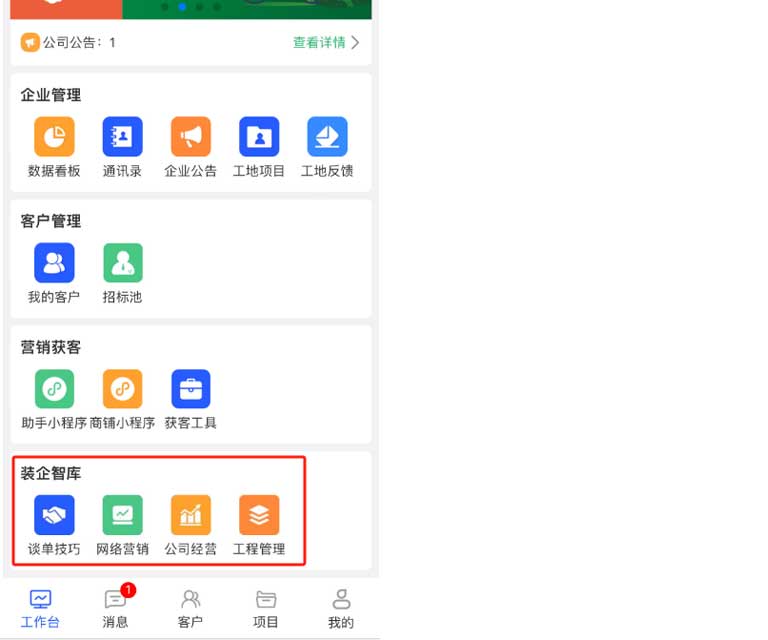
Task: Open 我的客户 icon
Action: tap(54, 263)
